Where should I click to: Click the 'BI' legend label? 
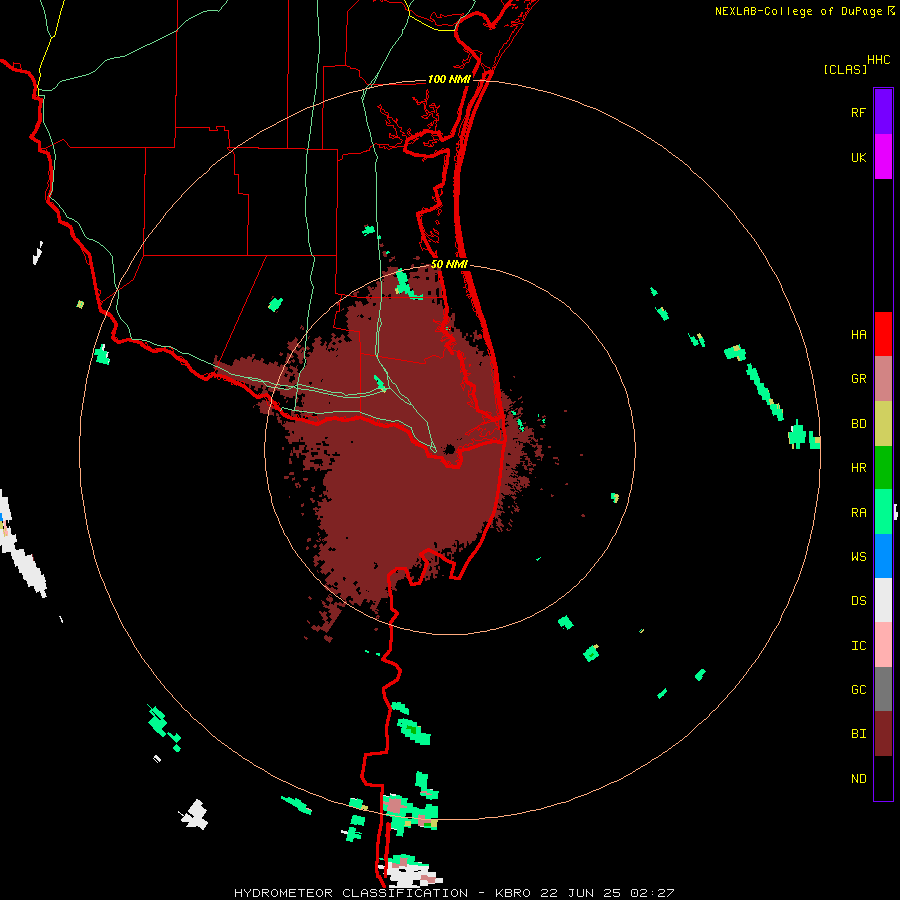(x=858, y=734)
